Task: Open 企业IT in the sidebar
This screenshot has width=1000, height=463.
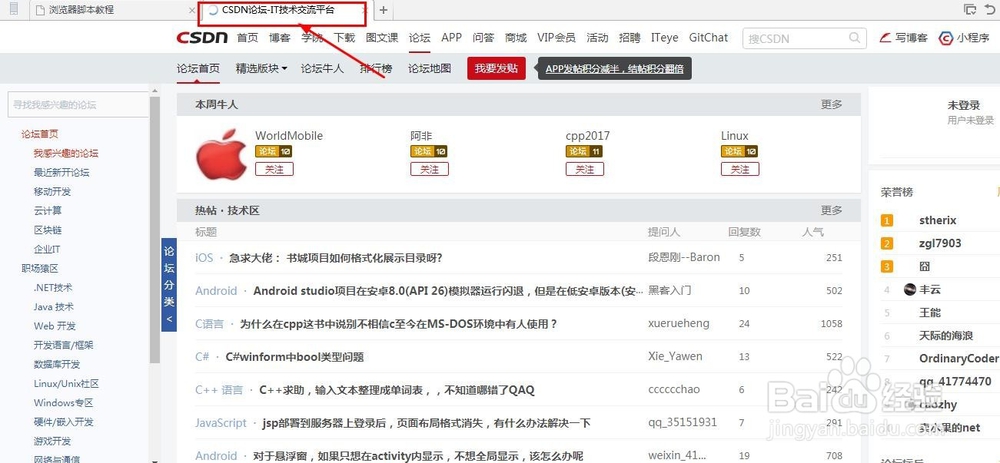Action: click(47, 249)
